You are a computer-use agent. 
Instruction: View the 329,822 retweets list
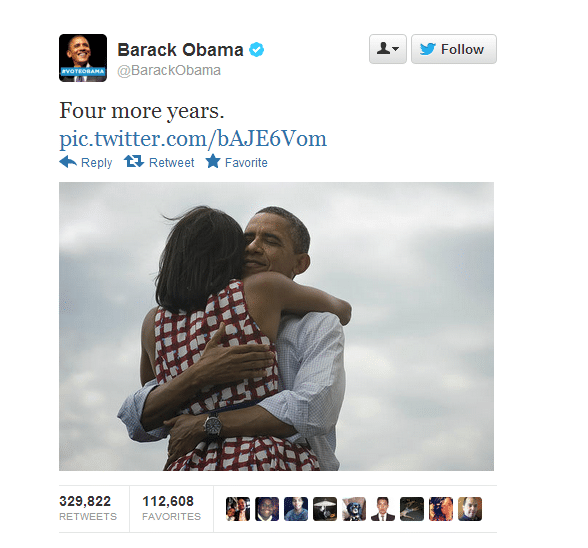pyautogui.click(x=88, y=508)
